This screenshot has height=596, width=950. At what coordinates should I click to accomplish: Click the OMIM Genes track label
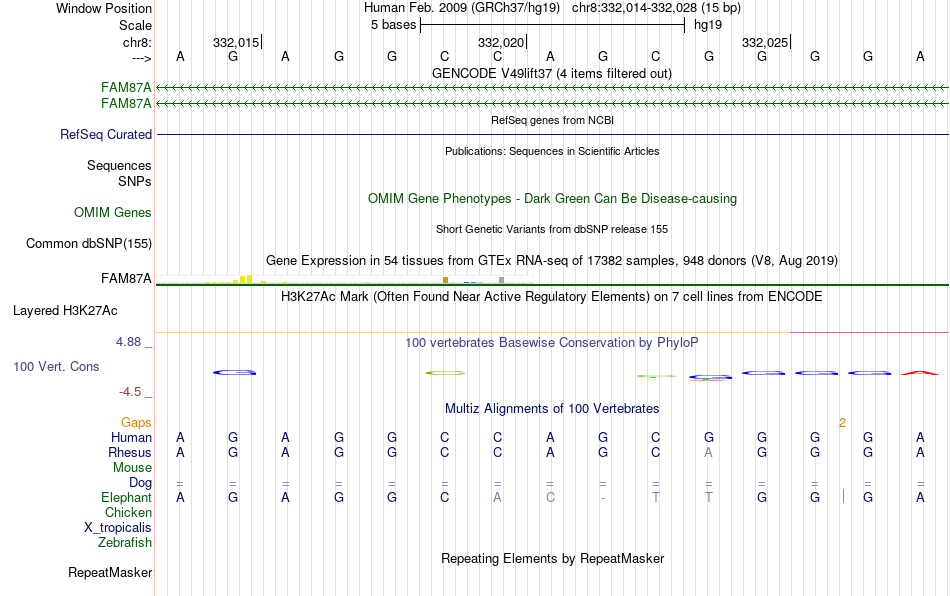coord(112,213)
